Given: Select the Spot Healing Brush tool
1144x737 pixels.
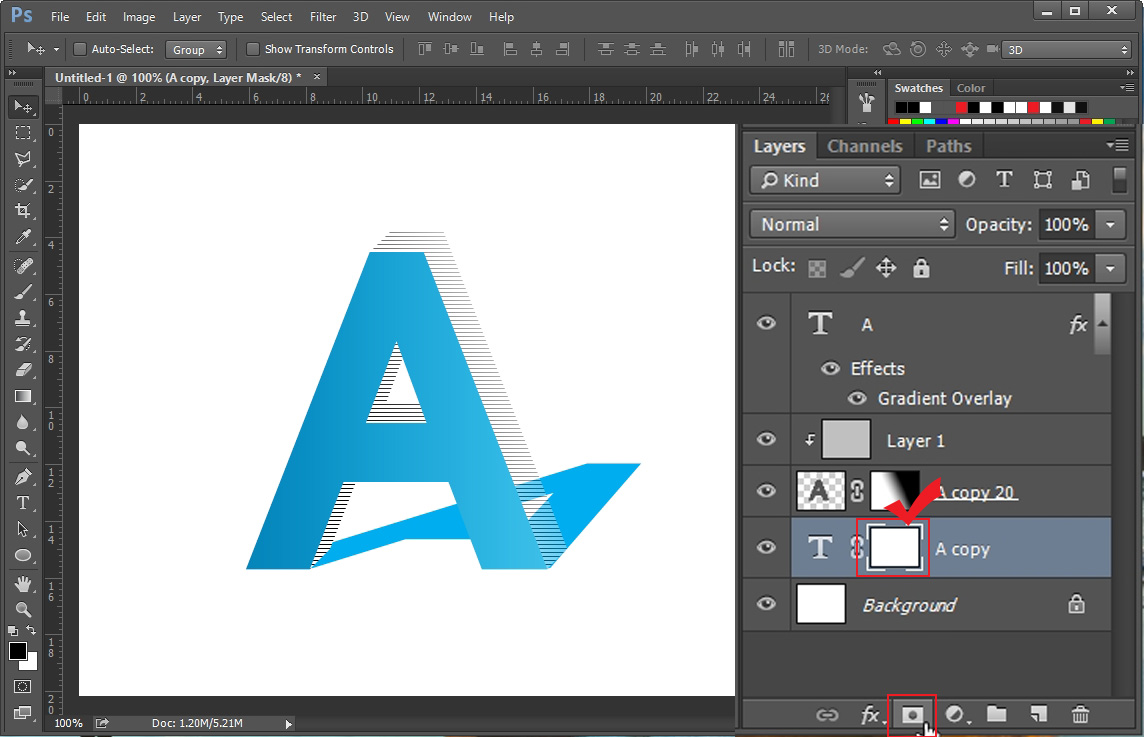Looking at the screenshot, I should pyautogui.click(x=23, y=265).
